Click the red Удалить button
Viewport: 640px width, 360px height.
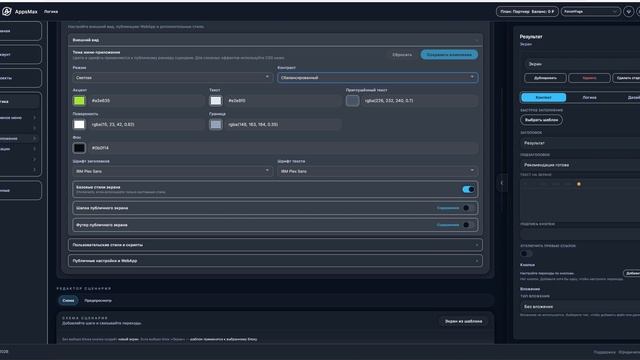[589, 78]
